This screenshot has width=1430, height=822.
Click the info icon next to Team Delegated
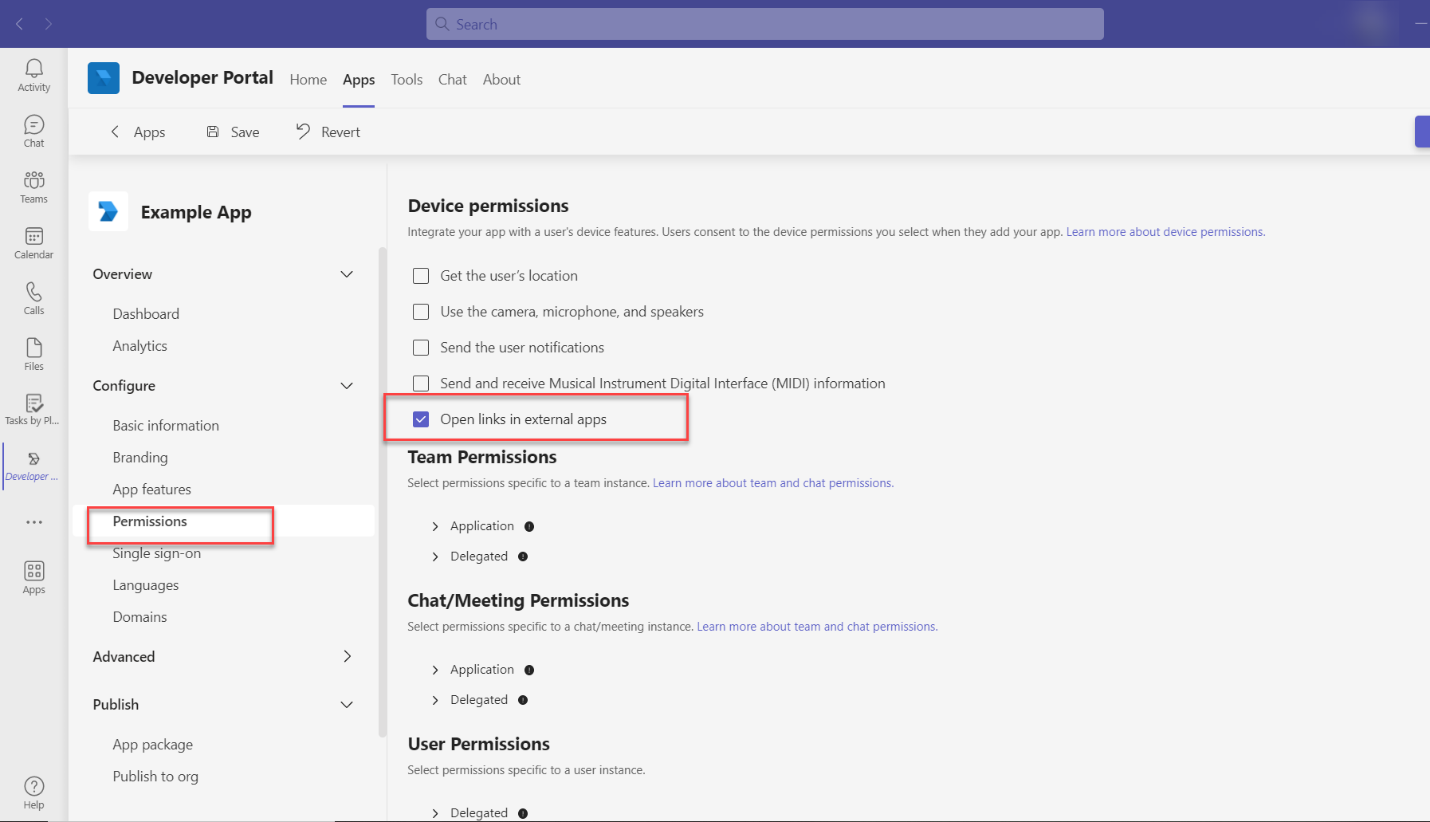(523, 556)
